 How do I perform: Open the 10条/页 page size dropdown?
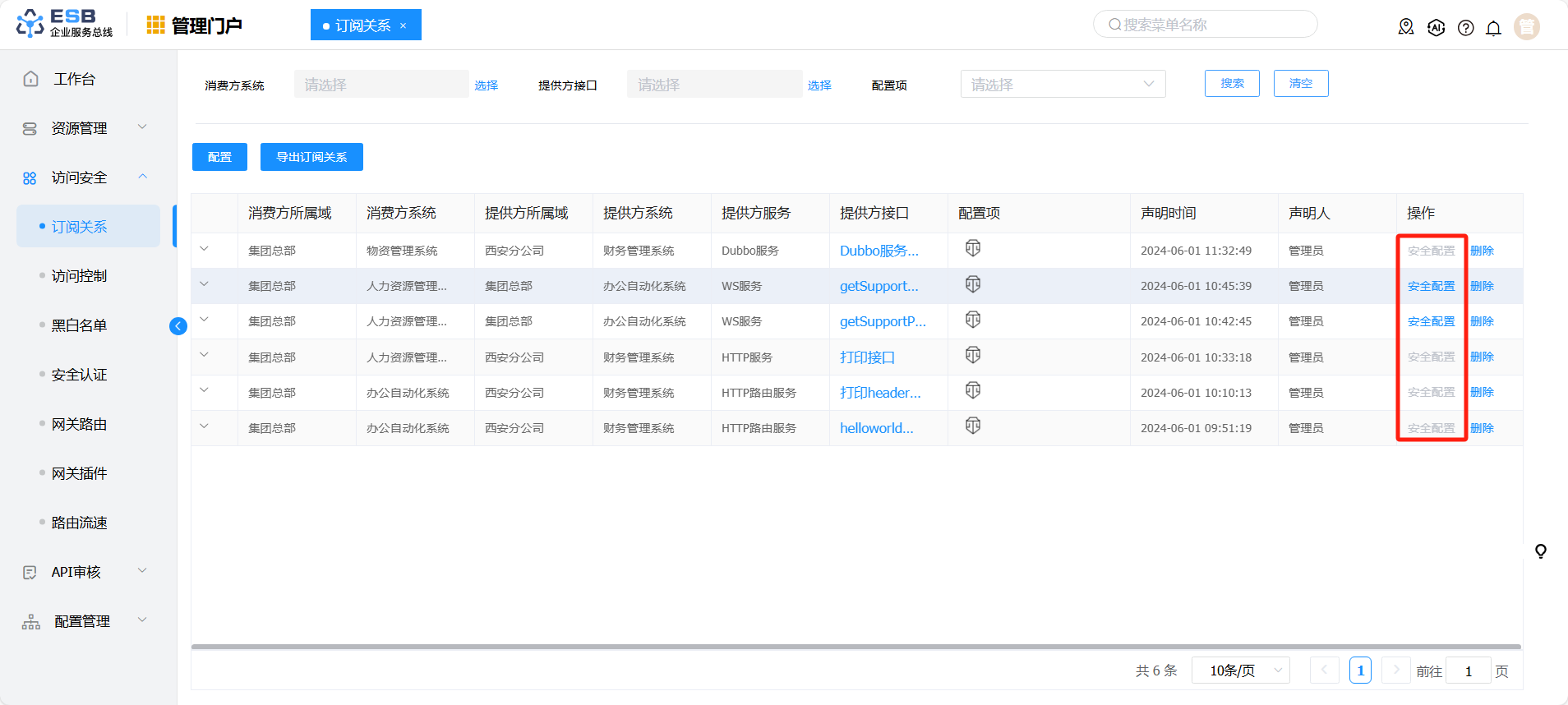(x=1241, y=670)
